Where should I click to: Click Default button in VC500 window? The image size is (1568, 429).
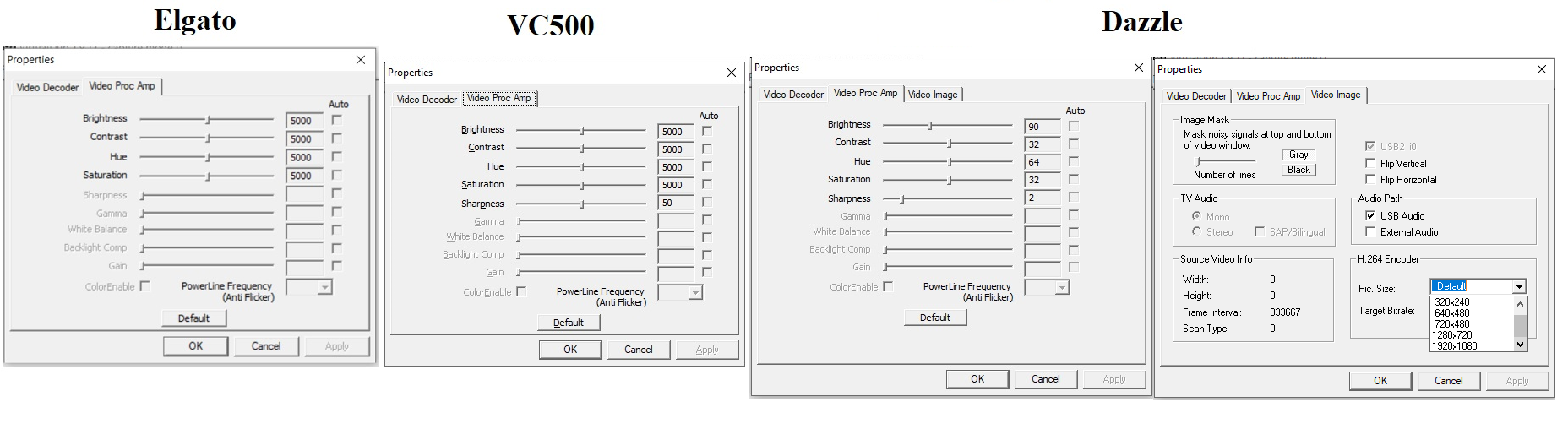tap(569, 323)
